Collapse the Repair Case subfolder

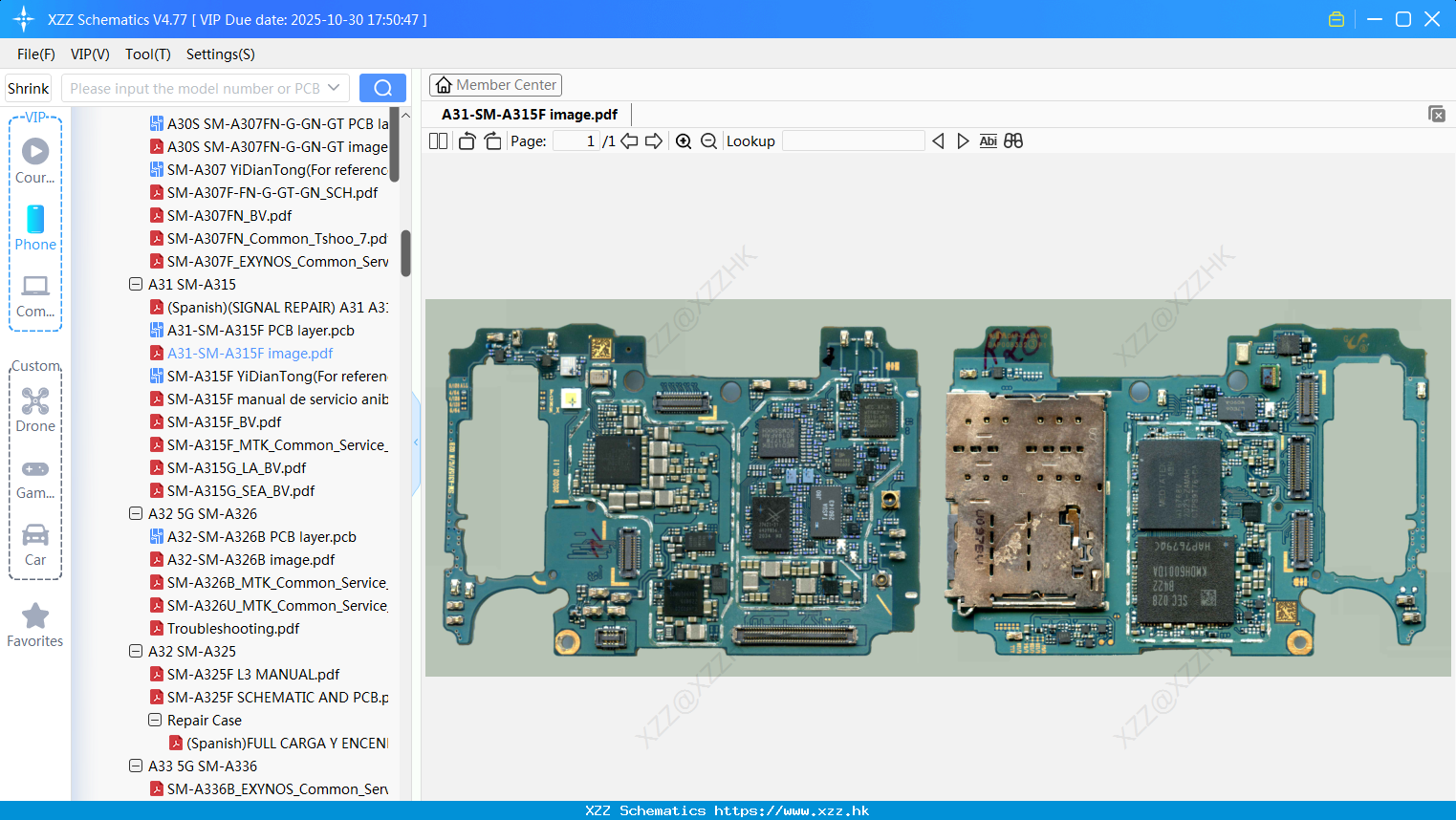pyautogui.click(x=155, y=720)
